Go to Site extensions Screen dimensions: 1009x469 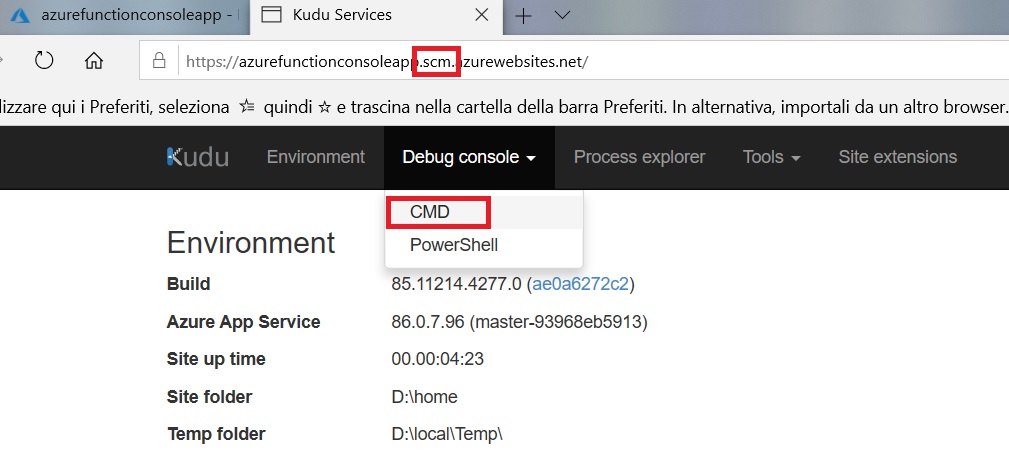click(x=897, y=157)
